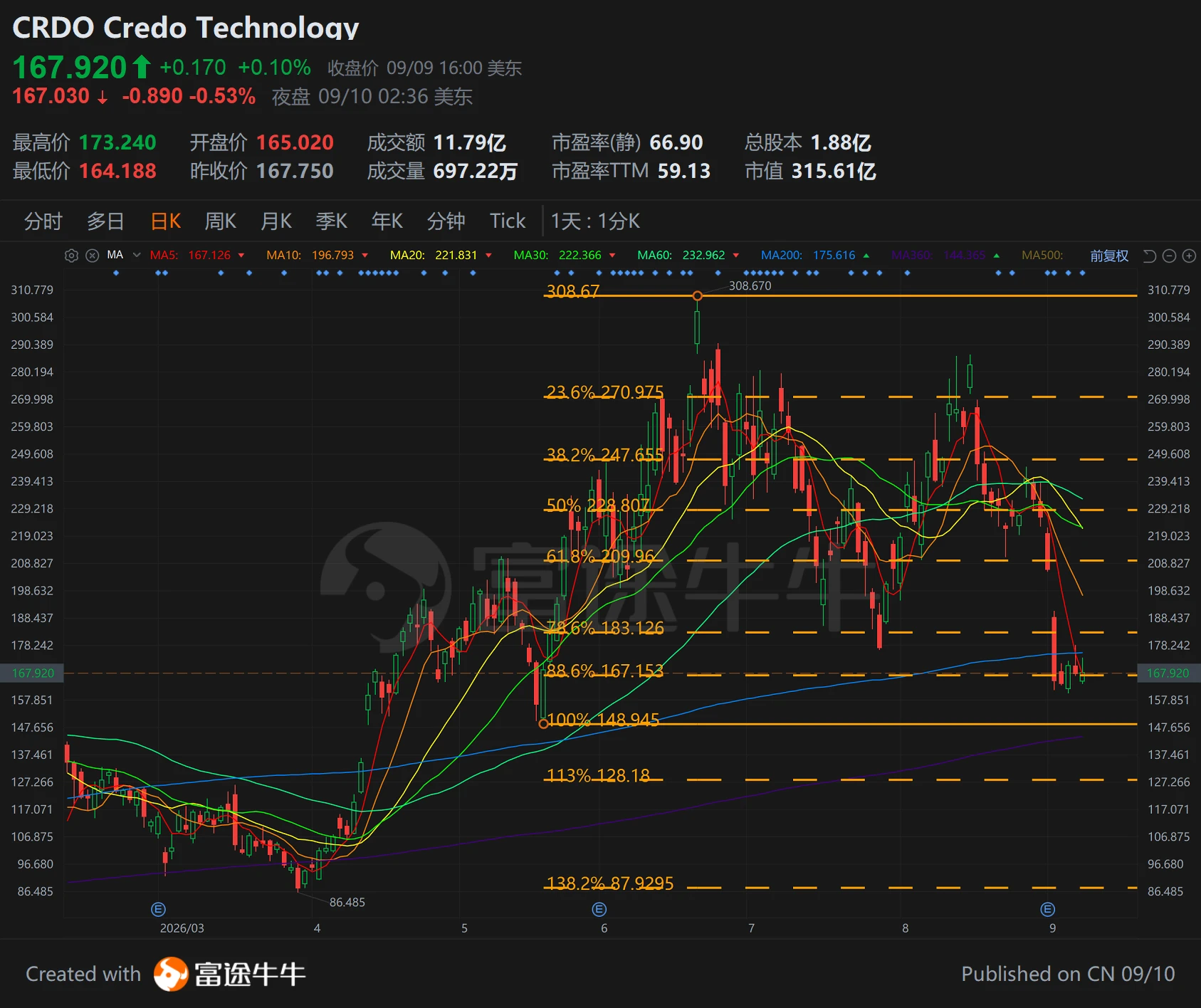This screenshot has width=1201, height=1008.
Task: Click the 100% Fibonacci anchor point circle
Action: pos(544,724)
